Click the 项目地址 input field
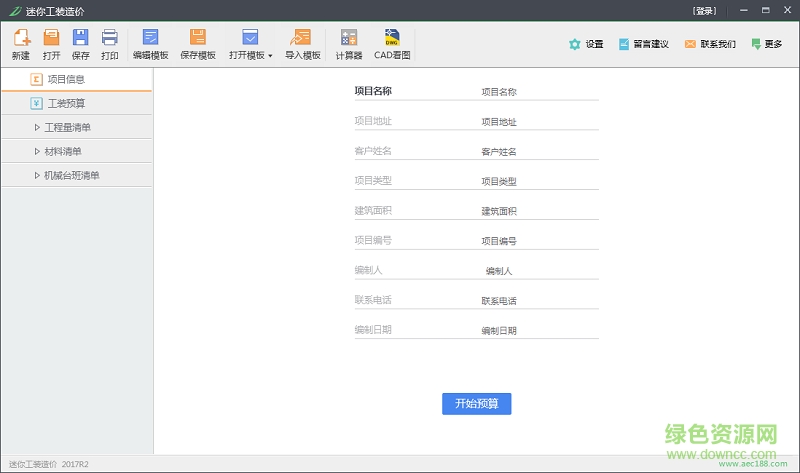This screenshot has width=800, height=473. [x=499, y=122]
